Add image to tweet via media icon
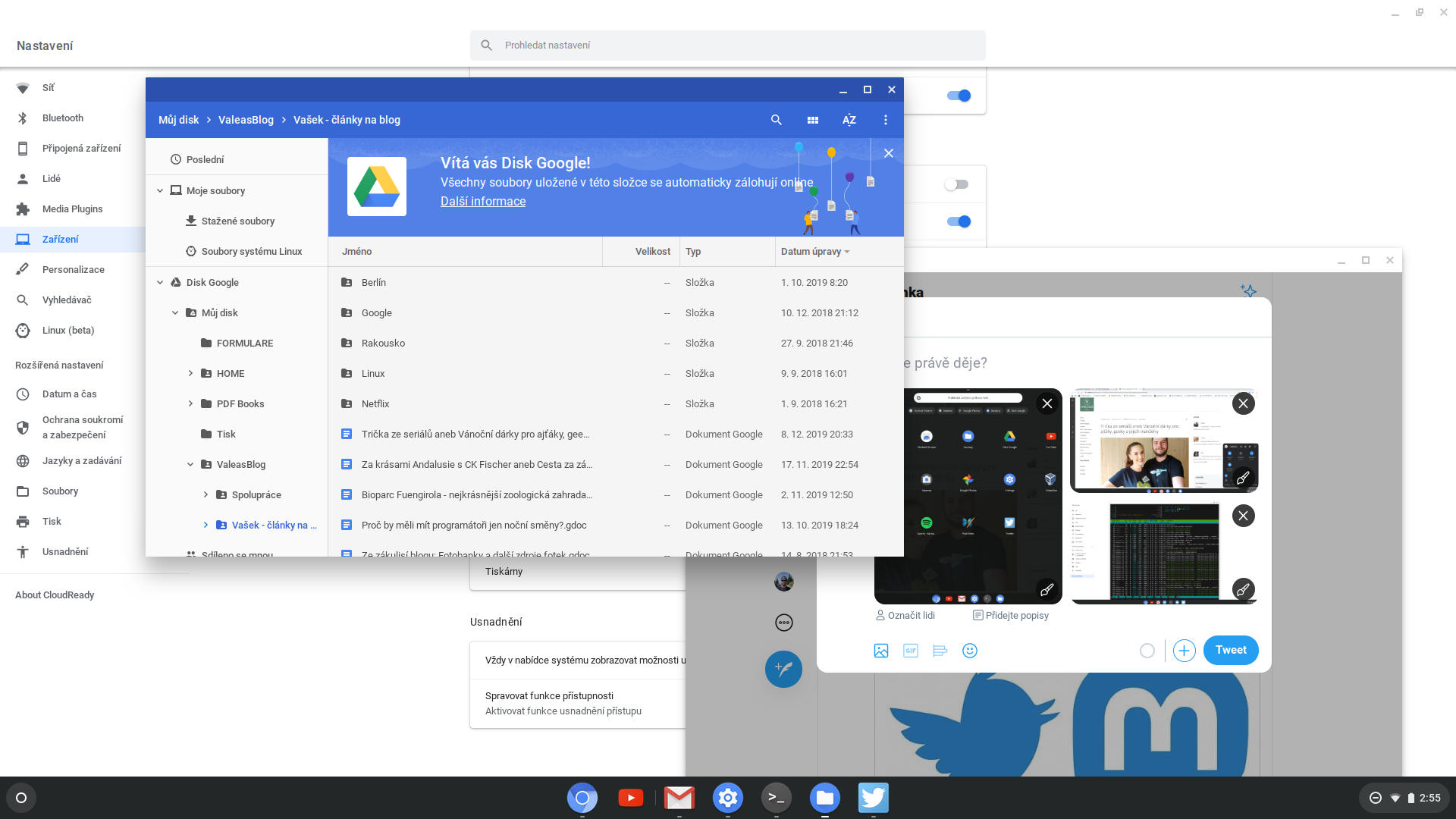 [881, 651]
